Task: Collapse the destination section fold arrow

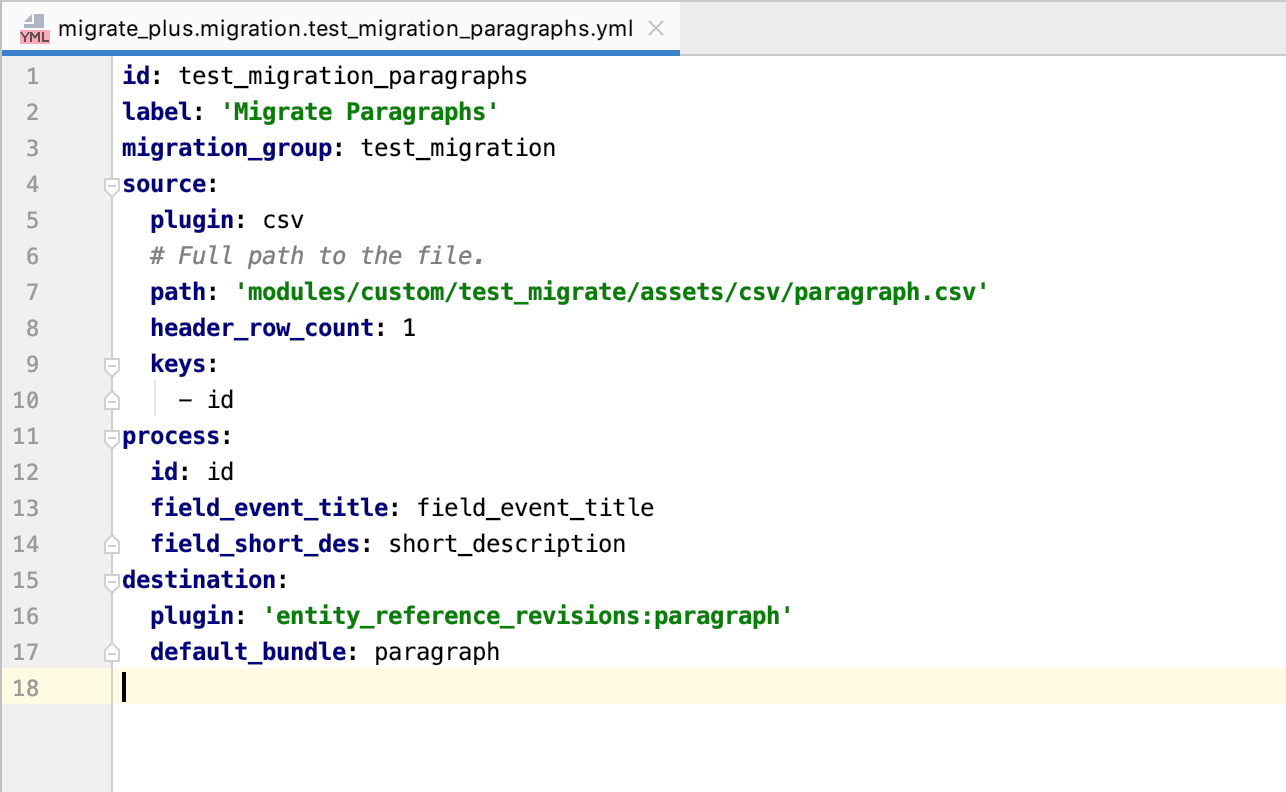Action: (111, 580)
